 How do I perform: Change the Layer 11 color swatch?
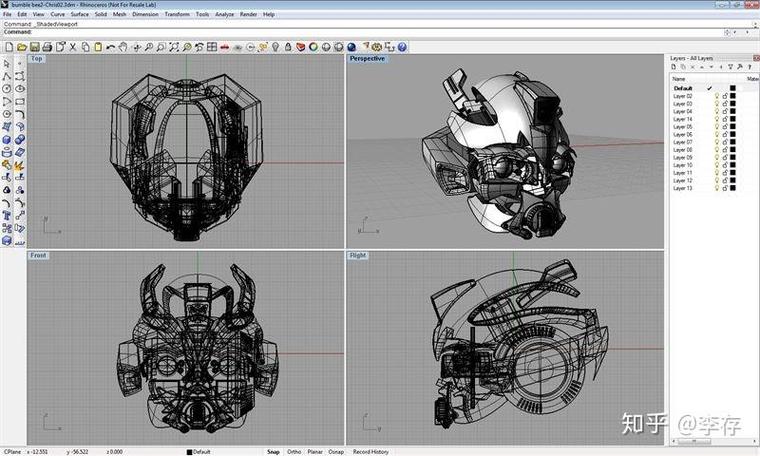733,173
